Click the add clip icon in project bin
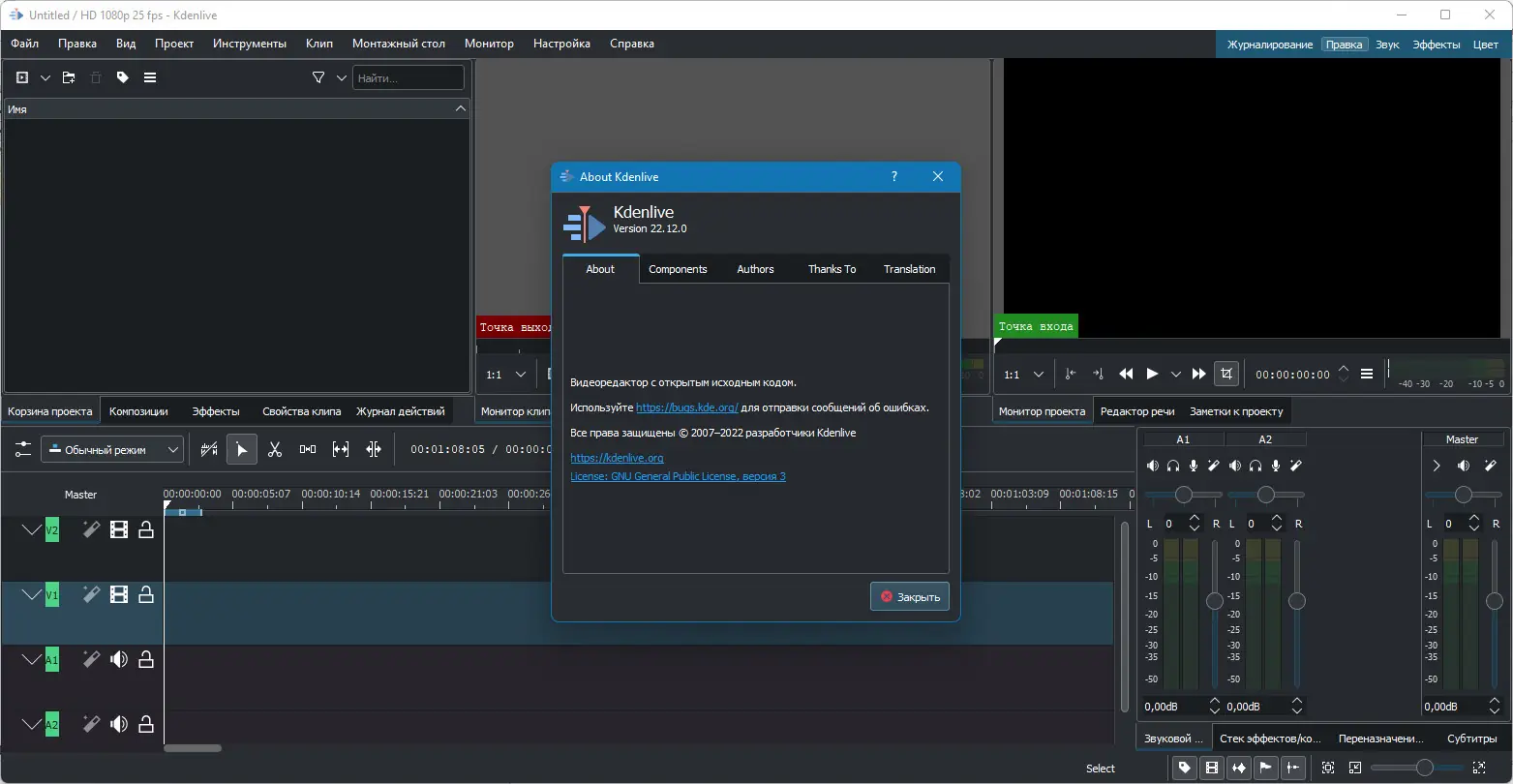This screenshot has width=1513, height=784. point(22,77)
